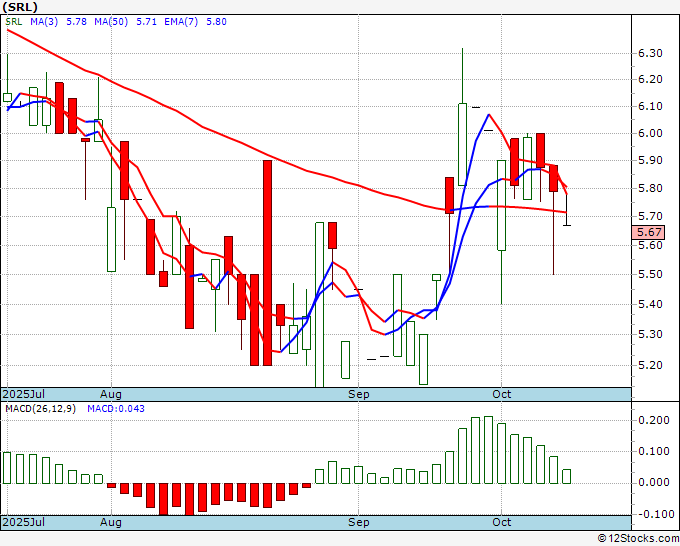The width and height of the screenshot is (680, 546).
Task: Click the last green MACD bar in October
Action: 567,476
